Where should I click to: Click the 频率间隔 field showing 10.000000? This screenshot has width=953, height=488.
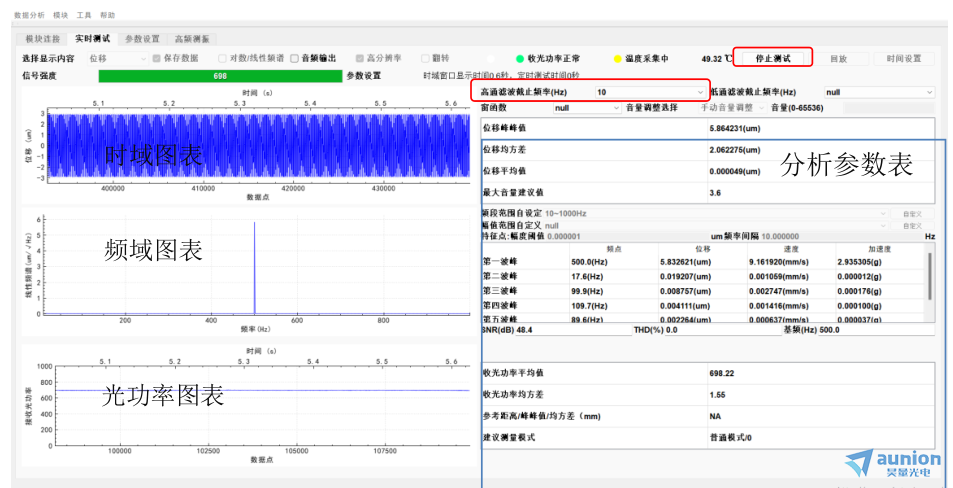pos(842,236)
